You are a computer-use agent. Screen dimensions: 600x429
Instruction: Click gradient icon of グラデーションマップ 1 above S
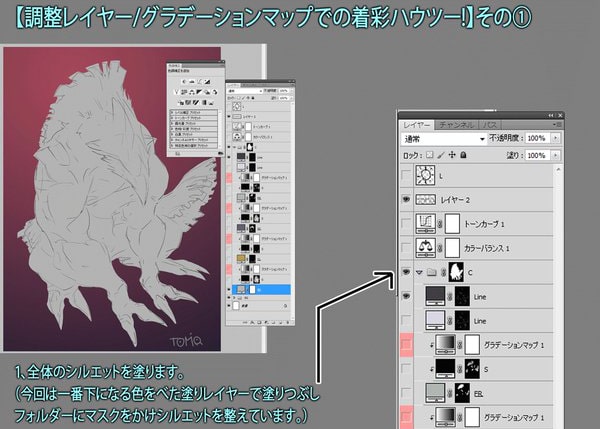(445, 345)
